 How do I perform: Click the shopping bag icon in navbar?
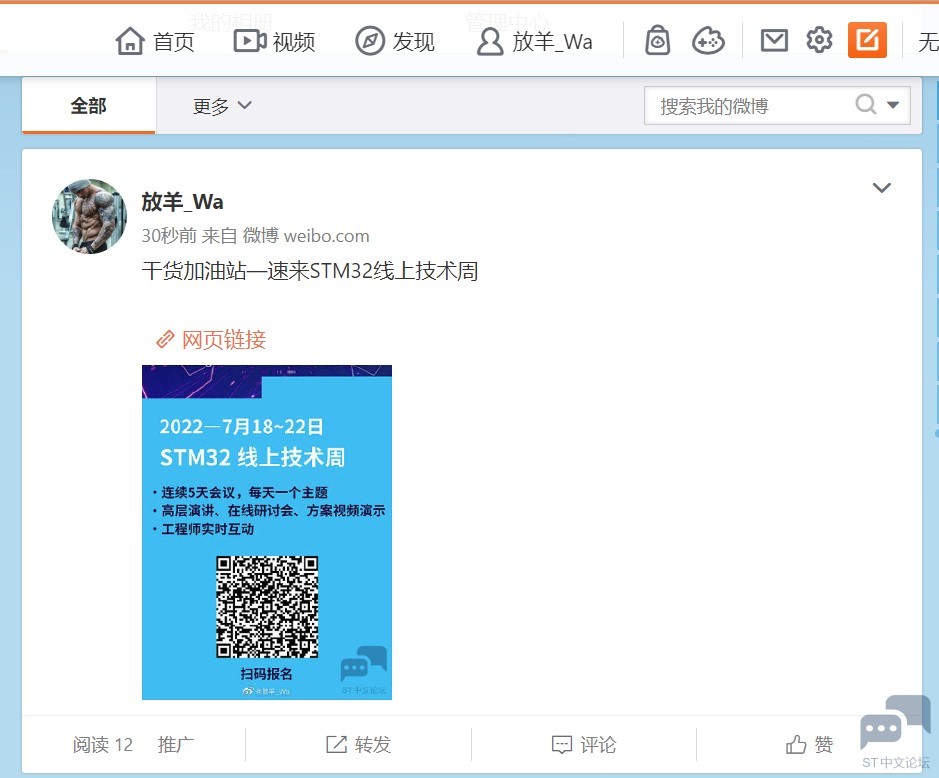657,41
